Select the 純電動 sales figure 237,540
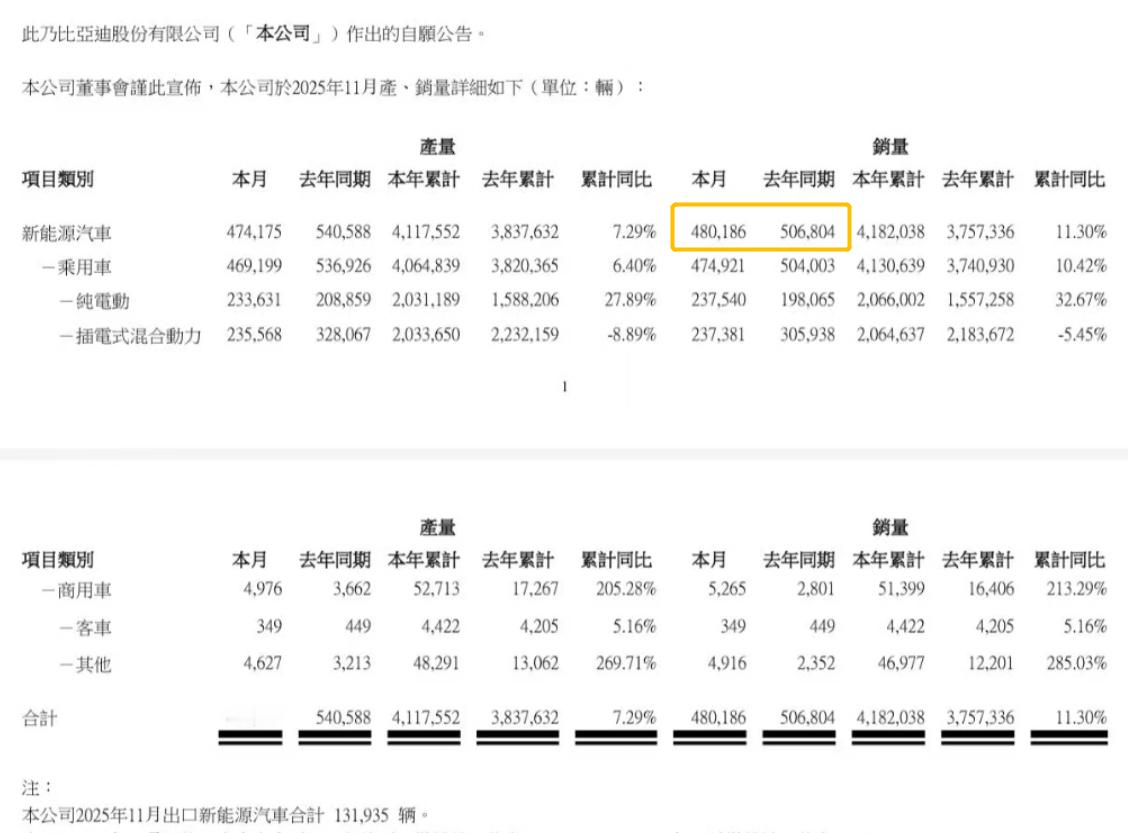The image size is (1128, 833). tap(718, 300)
